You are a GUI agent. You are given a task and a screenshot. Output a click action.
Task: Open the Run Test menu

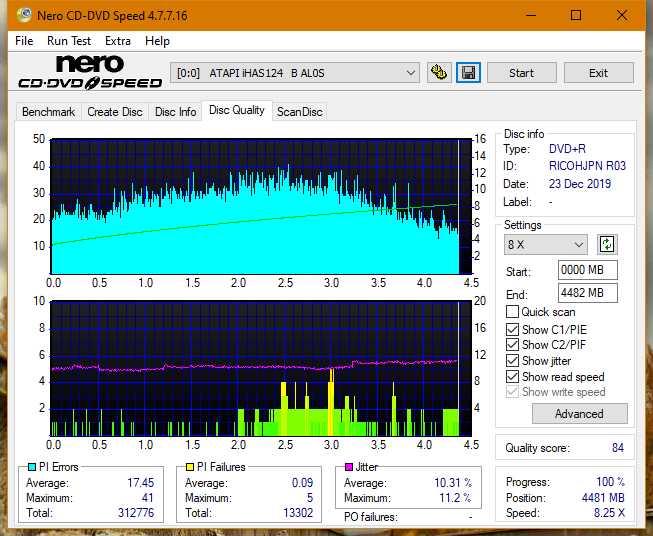pyautogui.click(x=69, y=41)
